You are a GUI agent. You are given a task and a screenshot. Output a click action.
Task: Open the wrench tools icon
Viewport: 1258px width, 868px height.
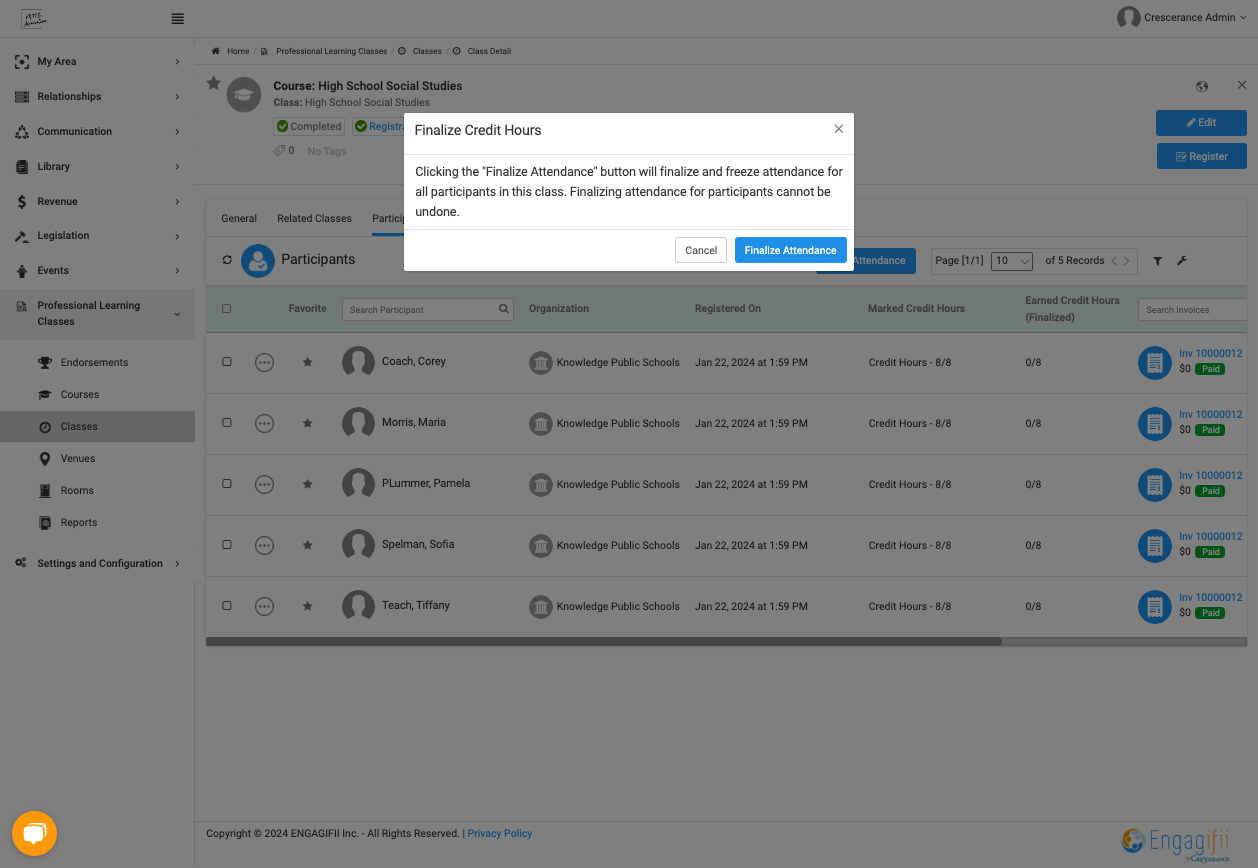[x=1182, y=261]
